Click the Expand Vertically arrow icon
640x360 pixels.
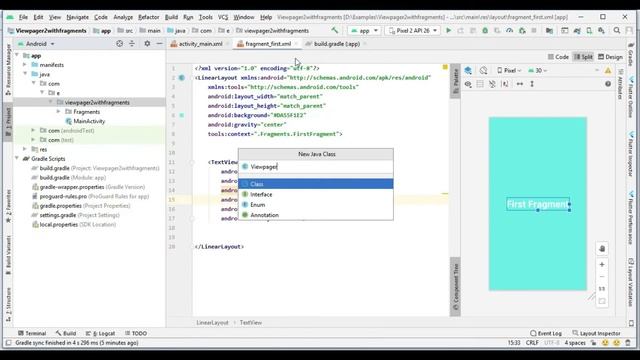(532, 84)
